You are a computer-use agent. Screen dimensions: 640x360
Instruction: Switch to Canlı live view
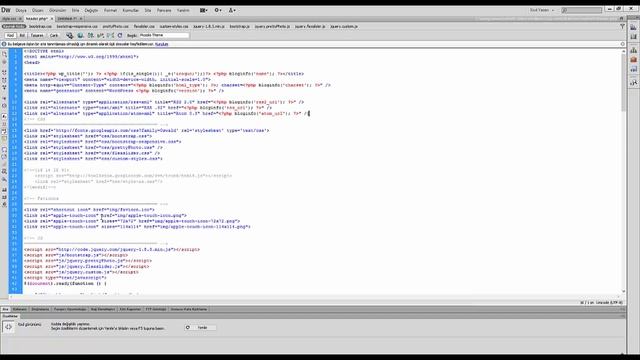tap(54, 36)
